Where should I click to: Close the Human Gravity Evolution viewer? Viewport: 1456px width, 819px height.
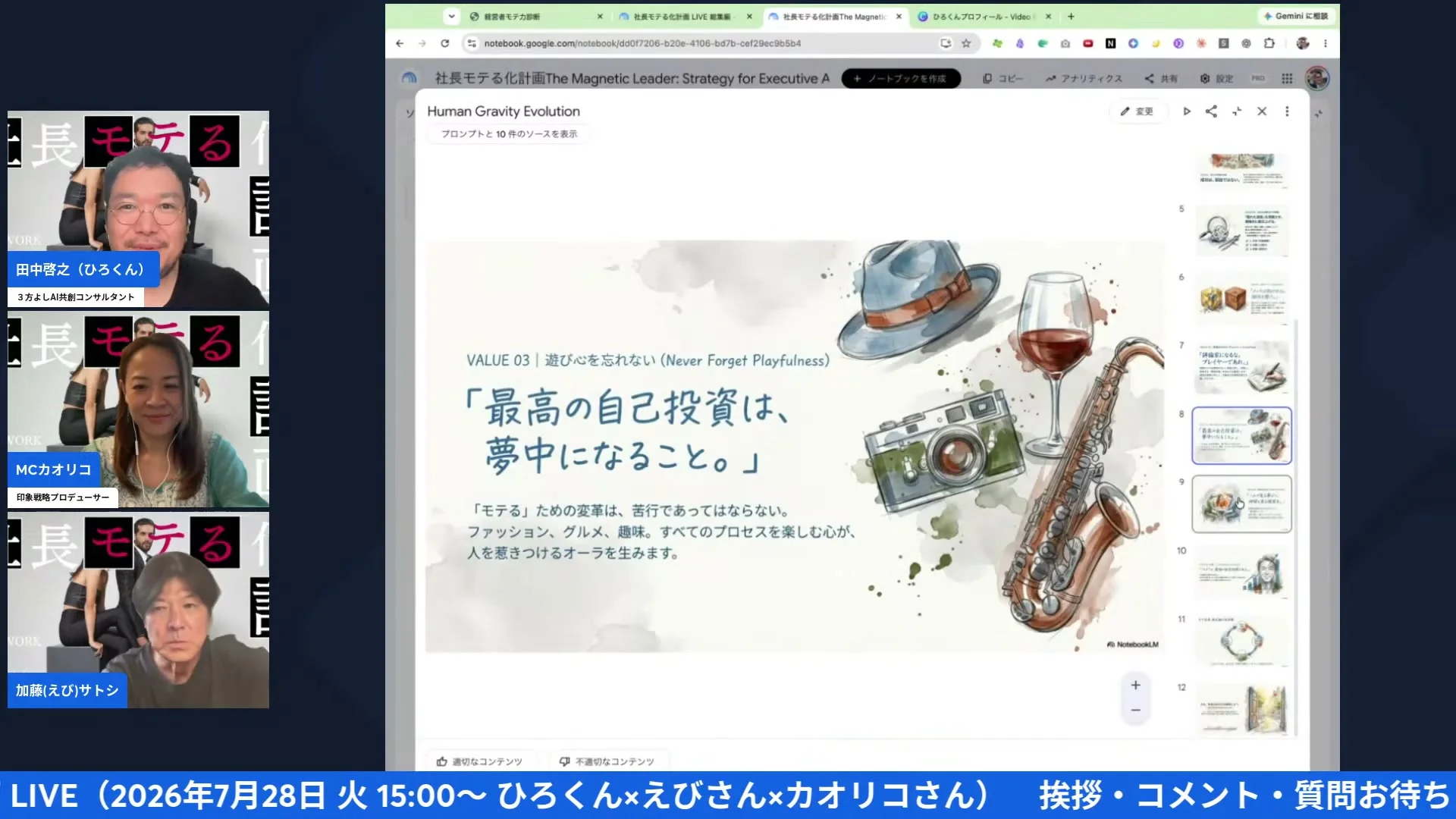pos(1262,111)
